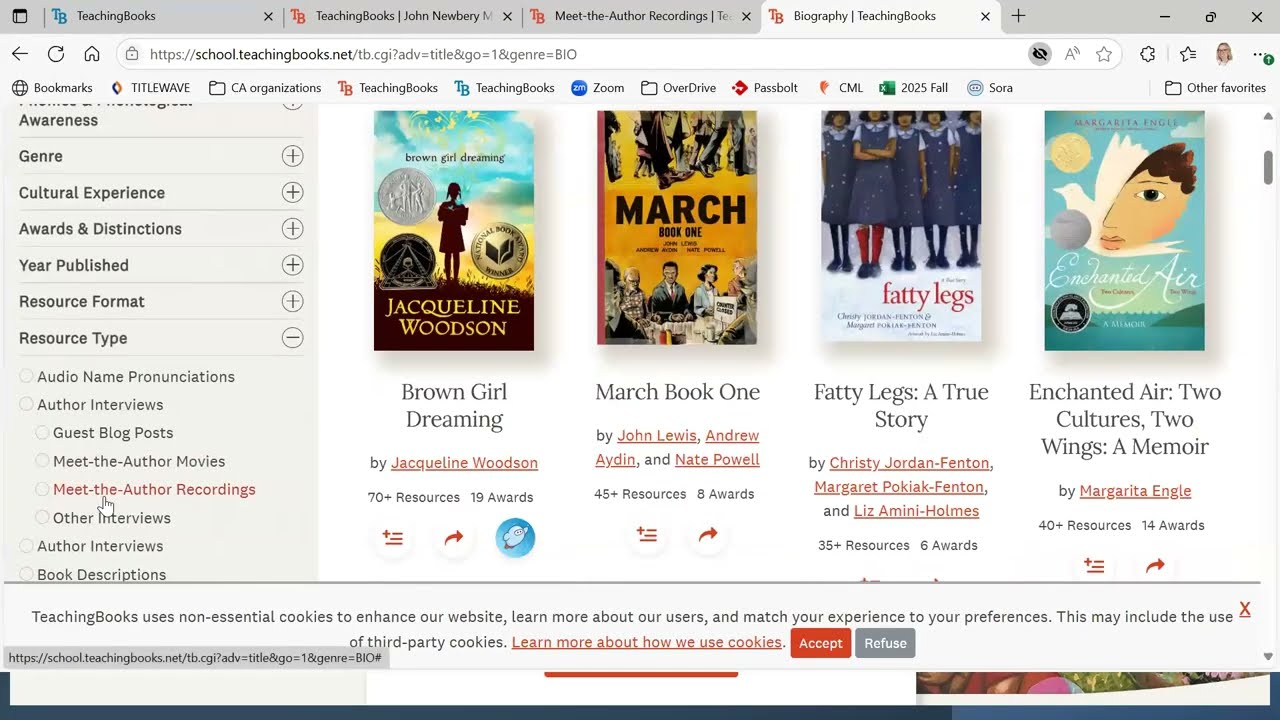
Task: Open the browser home page
Action: tap(92, 54)
